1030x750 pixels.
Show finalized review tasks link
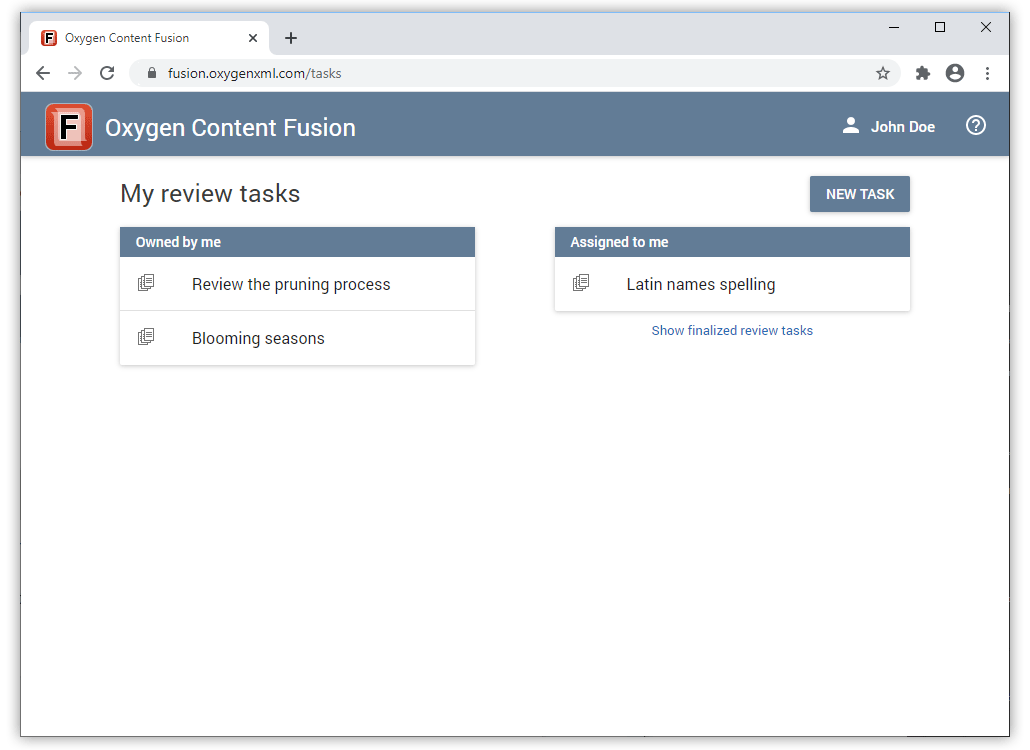tap(732, 330)
